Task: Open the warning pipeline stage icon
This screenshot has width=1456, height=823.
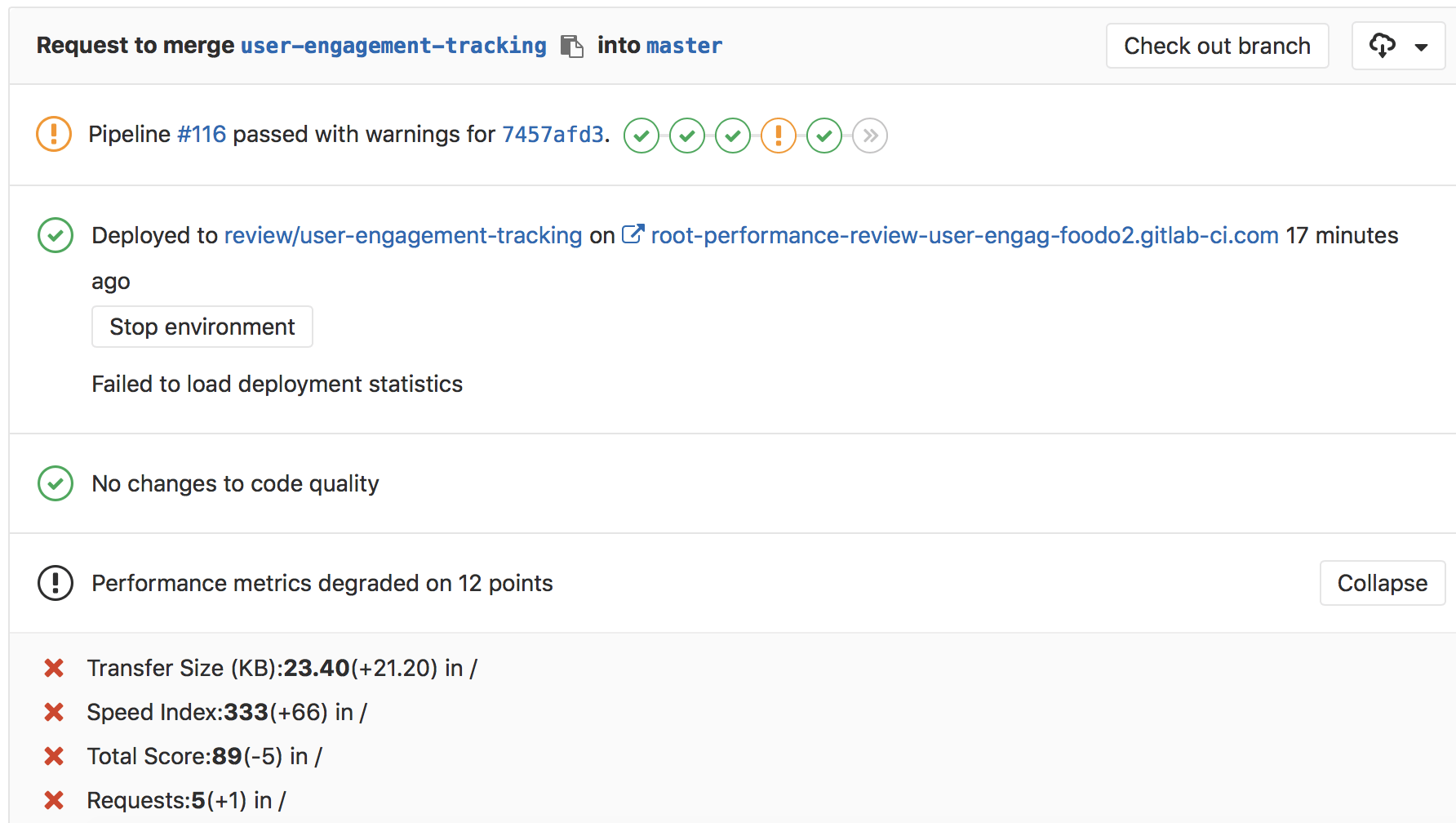Action: [x=779, y=135]
